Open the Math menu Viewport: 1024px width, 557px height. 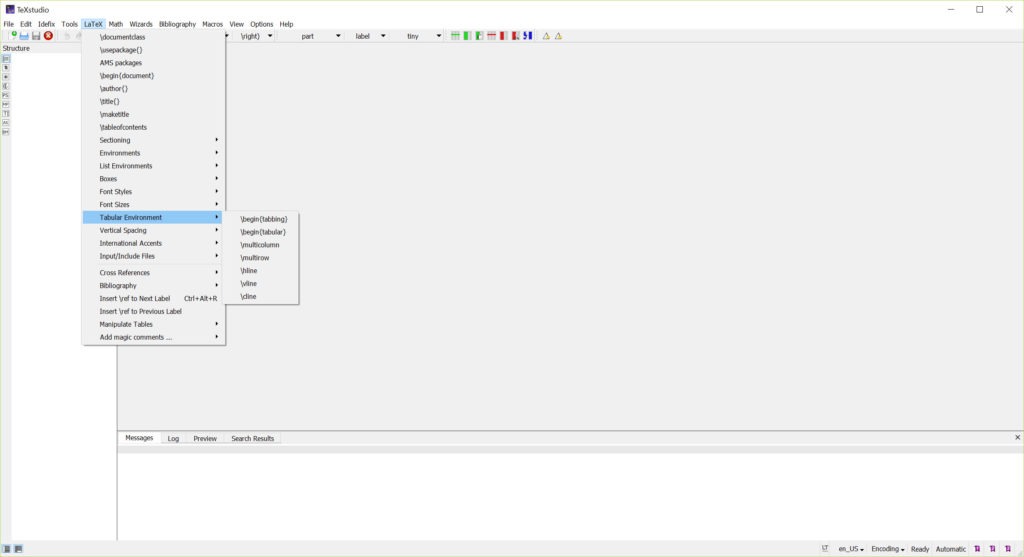pos(116,24)
